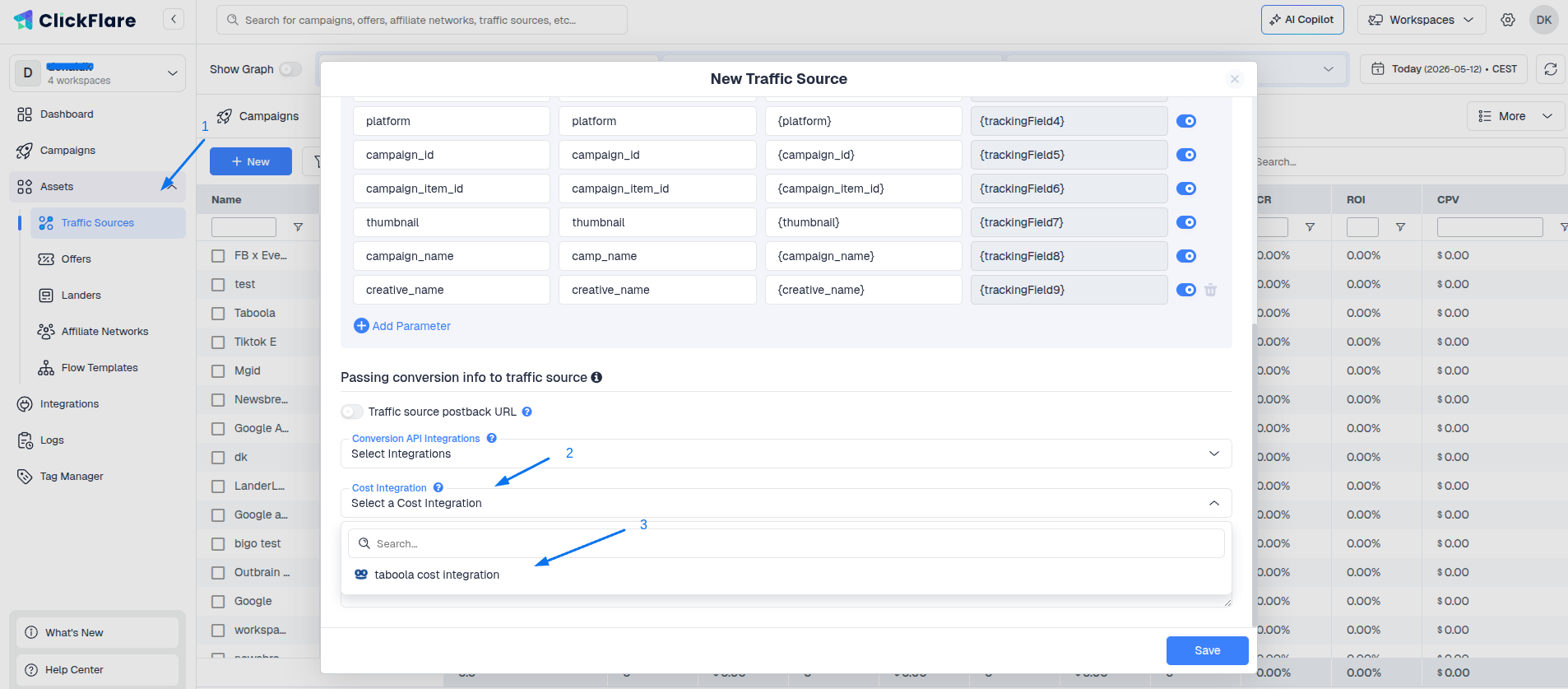Click the filter icon under ROI column

point(1400,227)
